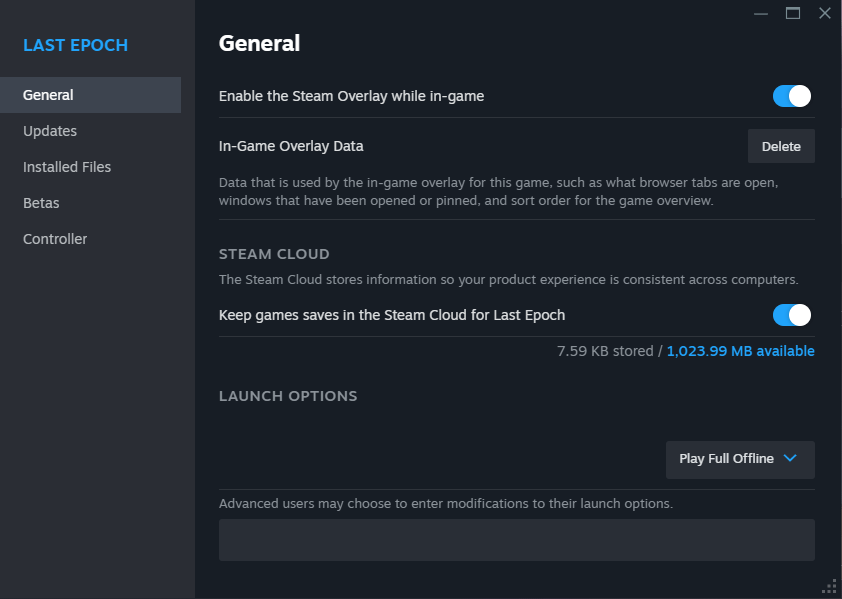Image resolution: width=842 pixels, height=599 pixels.
Task: Enable Keep games saves in the Steam Cloud
Action: (790, 314)
